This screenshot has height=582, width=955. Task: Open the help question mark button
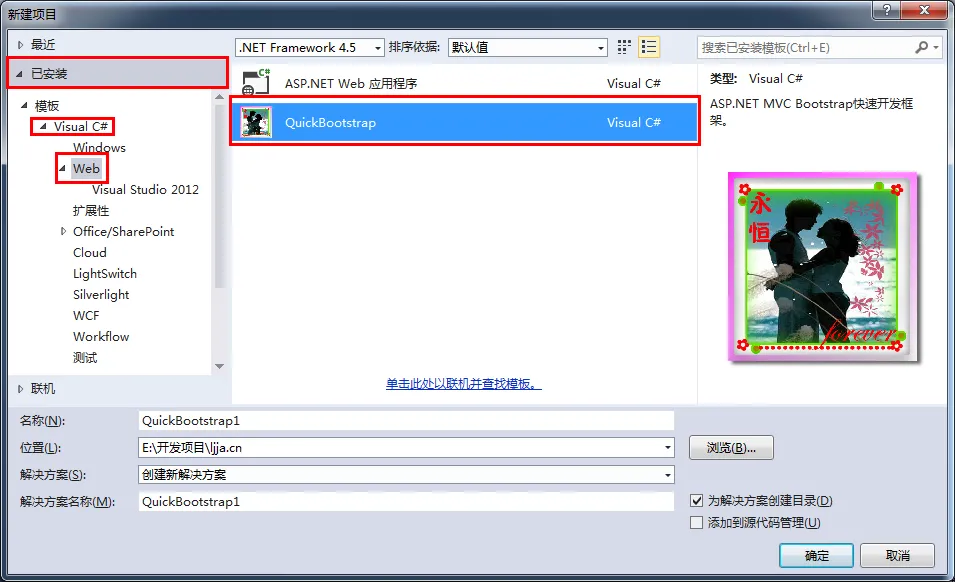tap(887, 10)
